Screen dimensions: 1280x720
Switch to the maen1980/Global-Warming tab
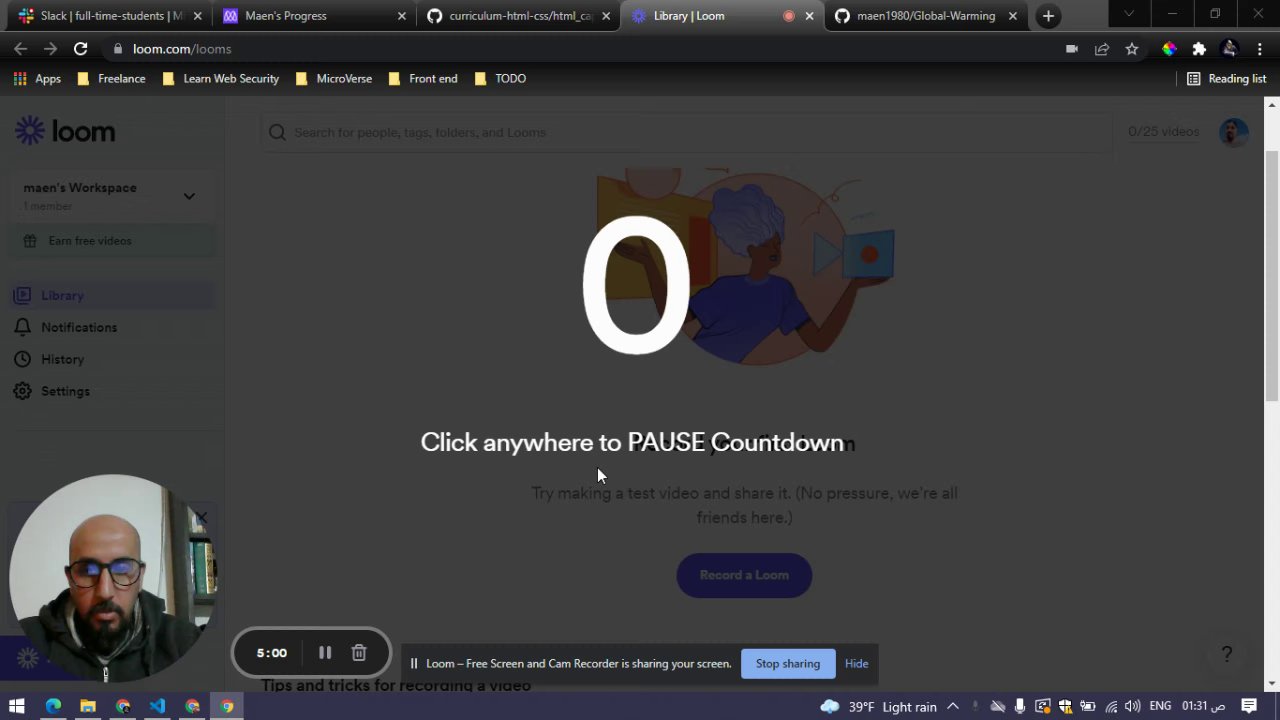point(926,16)
